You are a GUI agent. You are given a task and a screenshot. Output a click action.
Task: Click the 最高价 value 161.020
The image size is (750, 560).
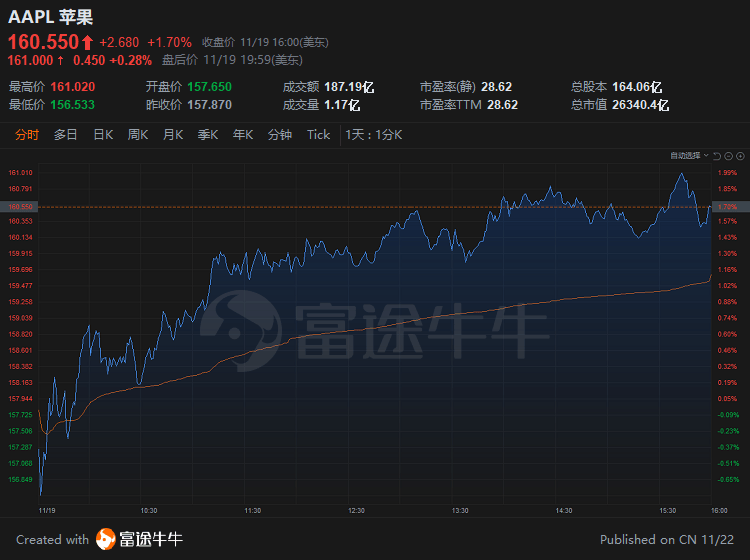point(73,87)
